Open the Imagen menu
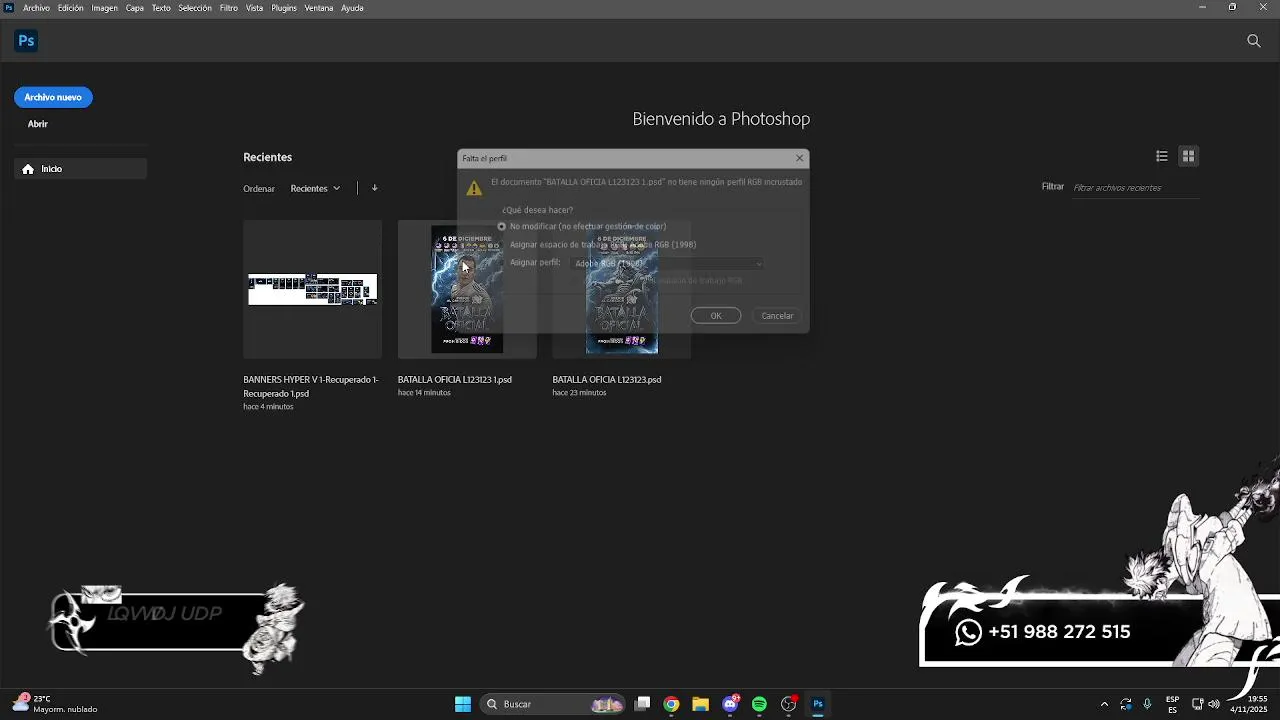 [105, 7]
